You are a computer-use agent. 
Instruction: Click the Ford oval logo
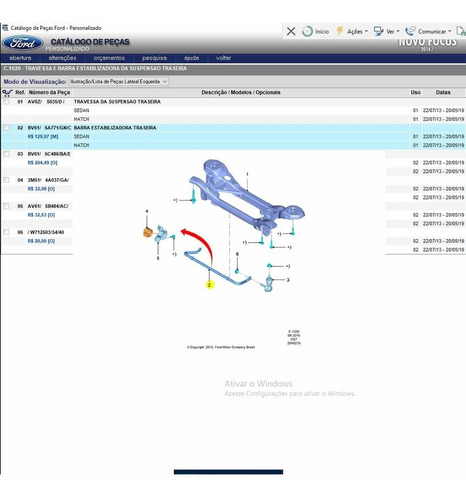click(23, 43)
